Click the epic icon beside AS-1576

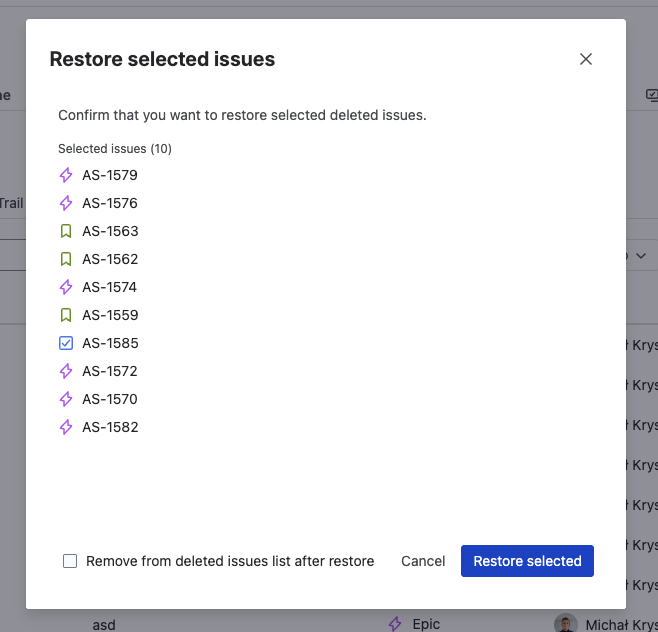point(66,203)
